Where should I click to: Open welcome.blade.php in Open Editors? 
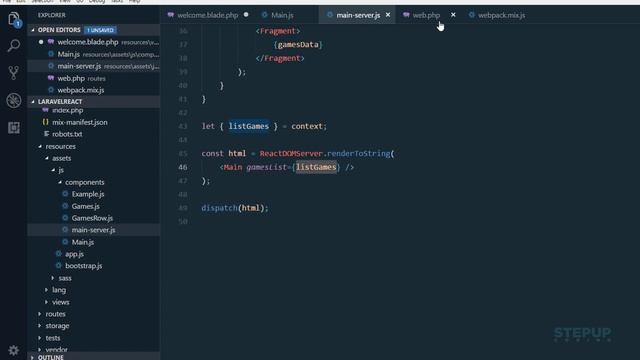tap(94, 42)
